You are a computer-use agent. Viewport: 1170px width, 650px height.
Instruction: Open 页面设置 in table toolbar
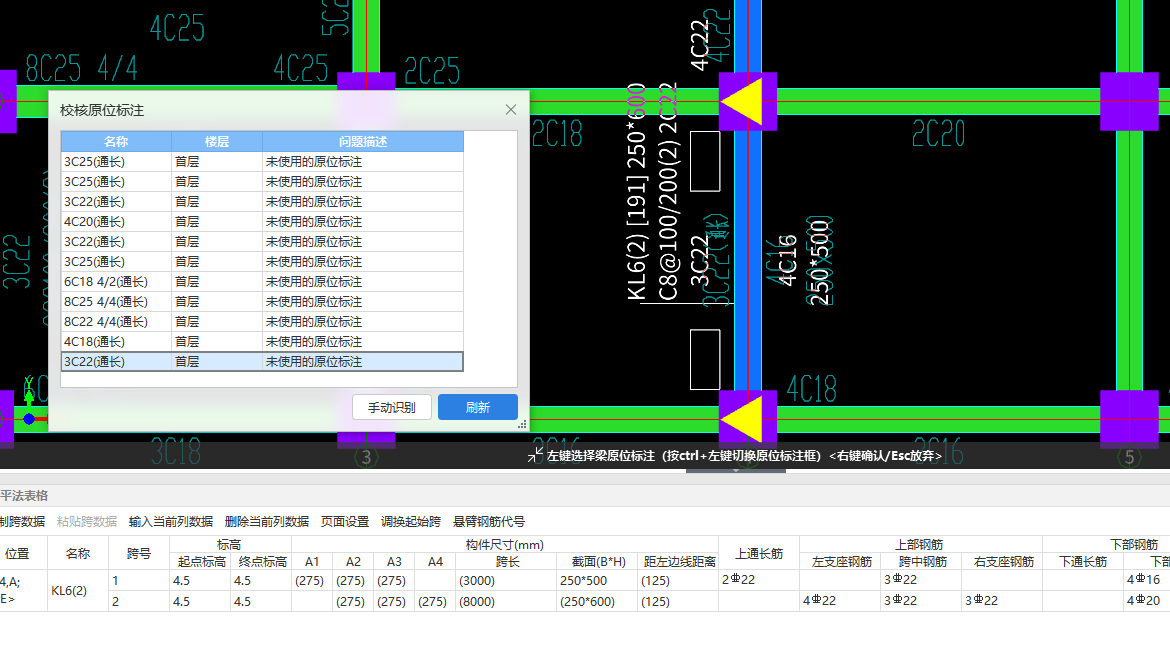tap(345, 522)
